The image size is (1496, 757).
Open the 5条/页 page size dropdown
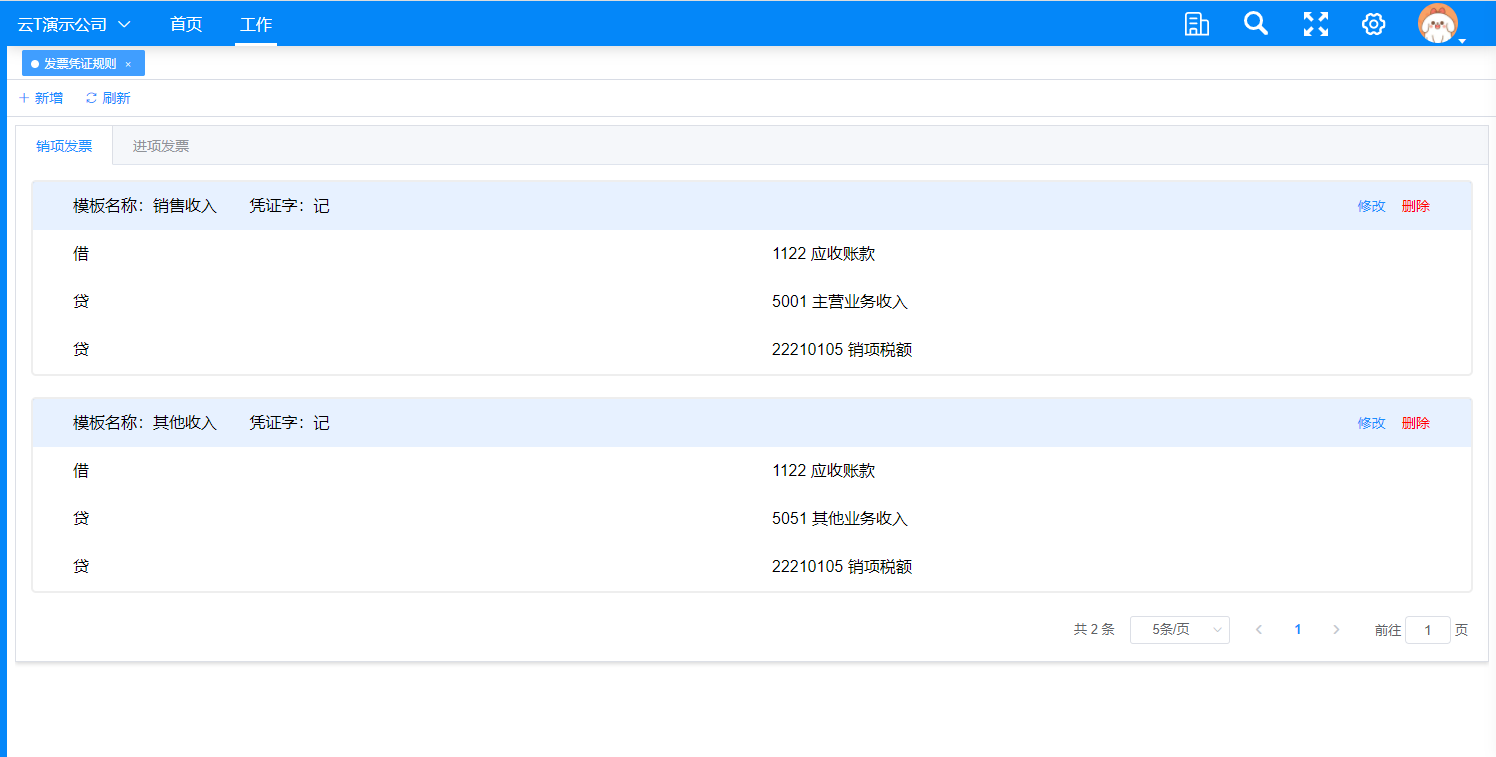(x=1179, y=630)
